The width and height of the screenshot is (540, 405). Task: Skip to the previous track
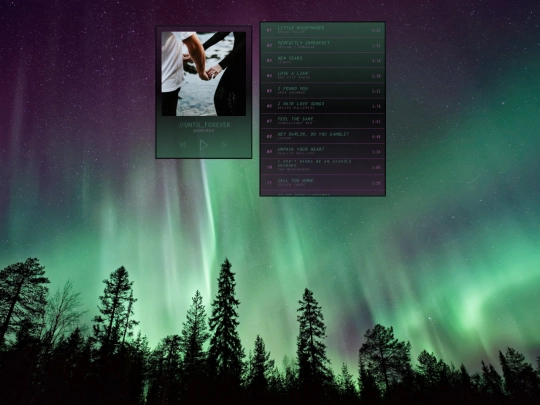(183, 145)
